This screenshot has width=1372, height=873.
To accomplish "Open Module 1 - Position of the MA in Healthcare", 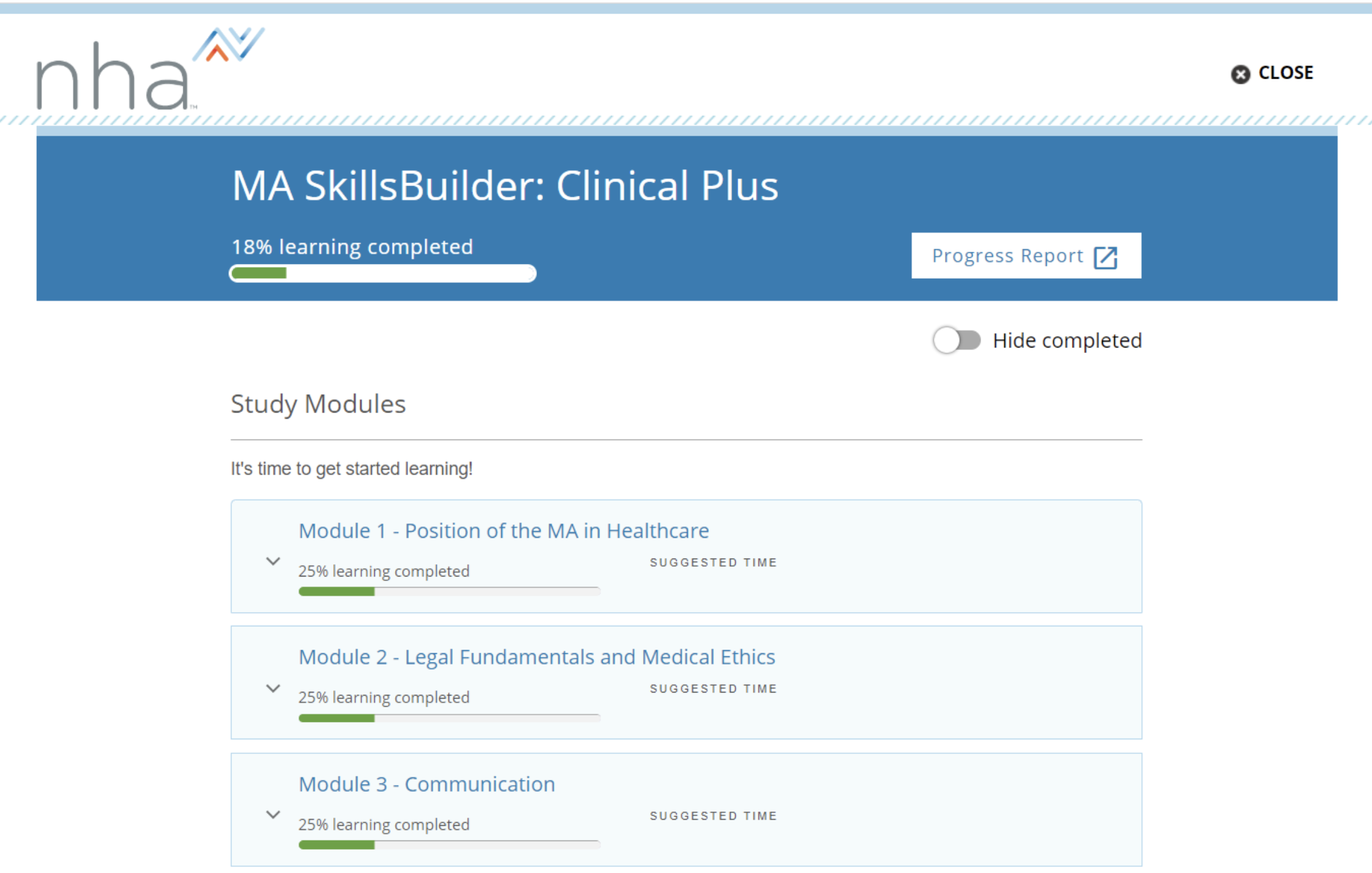I will (x=504, y=530).
